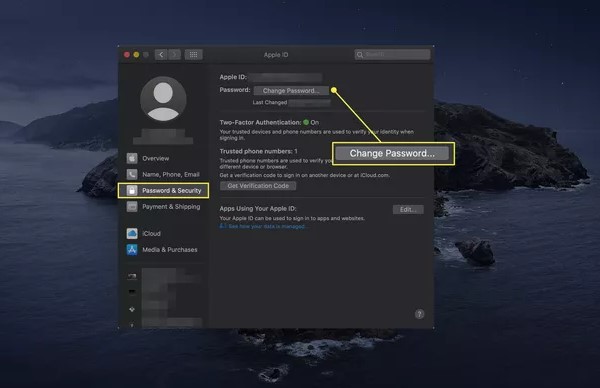Click the iCloud cloud icon

pyautogui.click(x=132, y=233)
